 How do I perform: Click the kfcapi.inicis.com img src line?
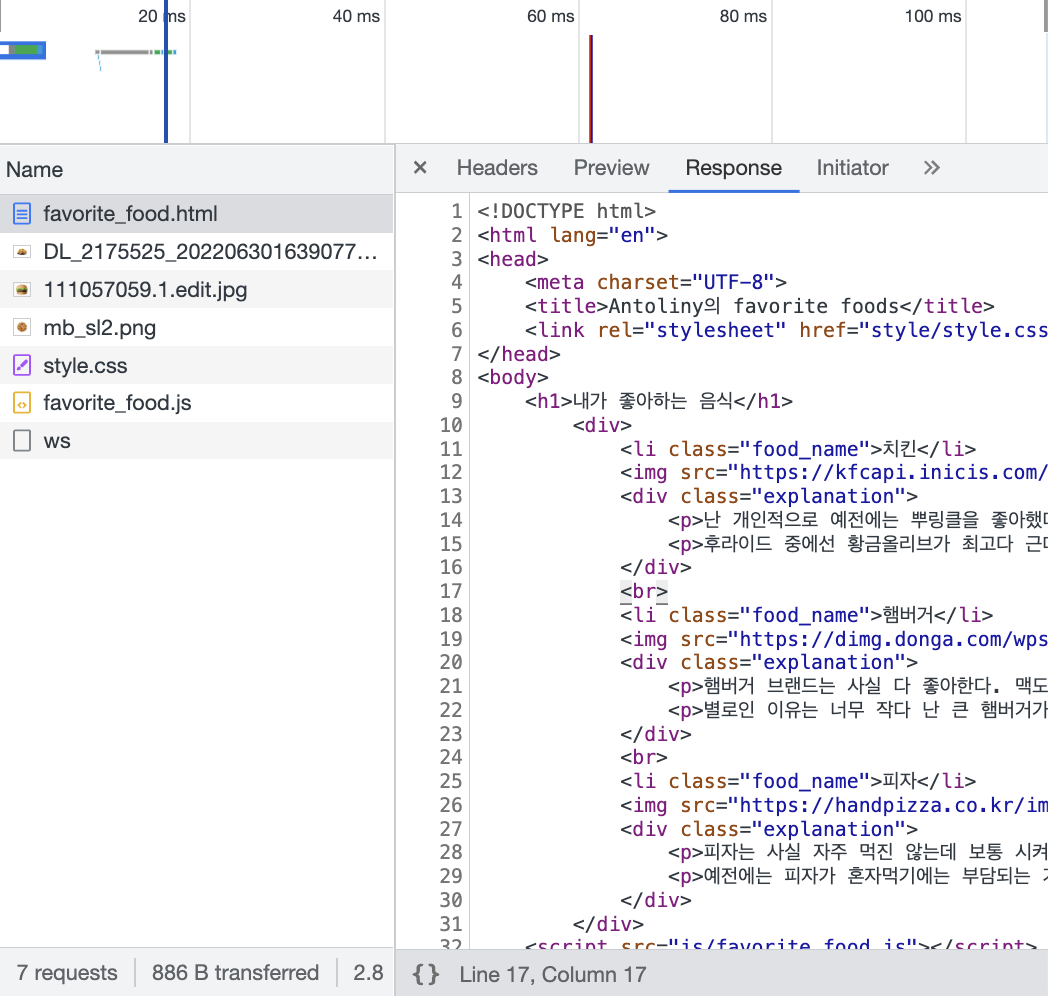pos(833,473)
